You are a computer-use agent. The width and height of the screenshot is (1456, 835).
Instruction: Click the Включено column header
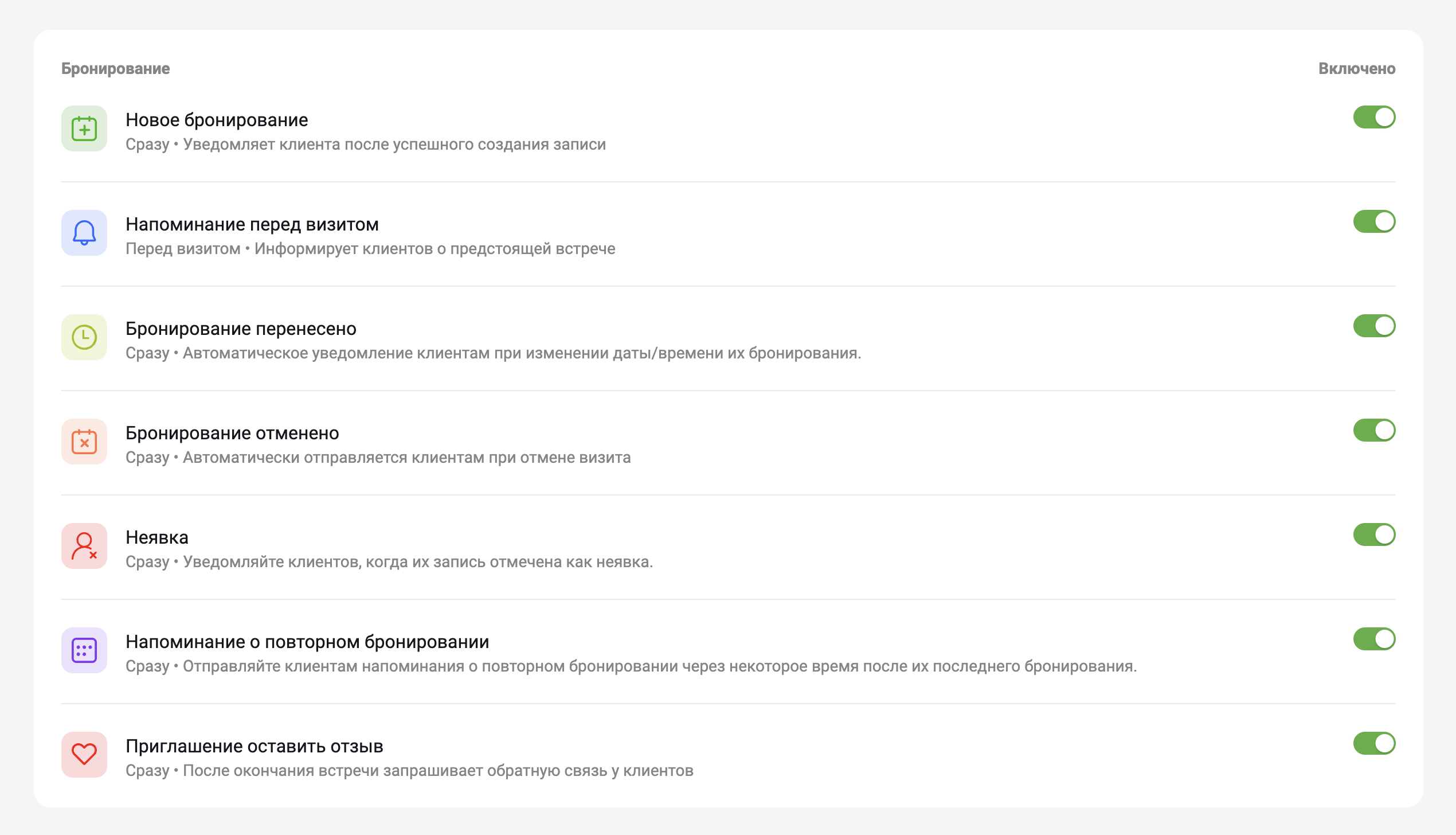pos(1357,68)
